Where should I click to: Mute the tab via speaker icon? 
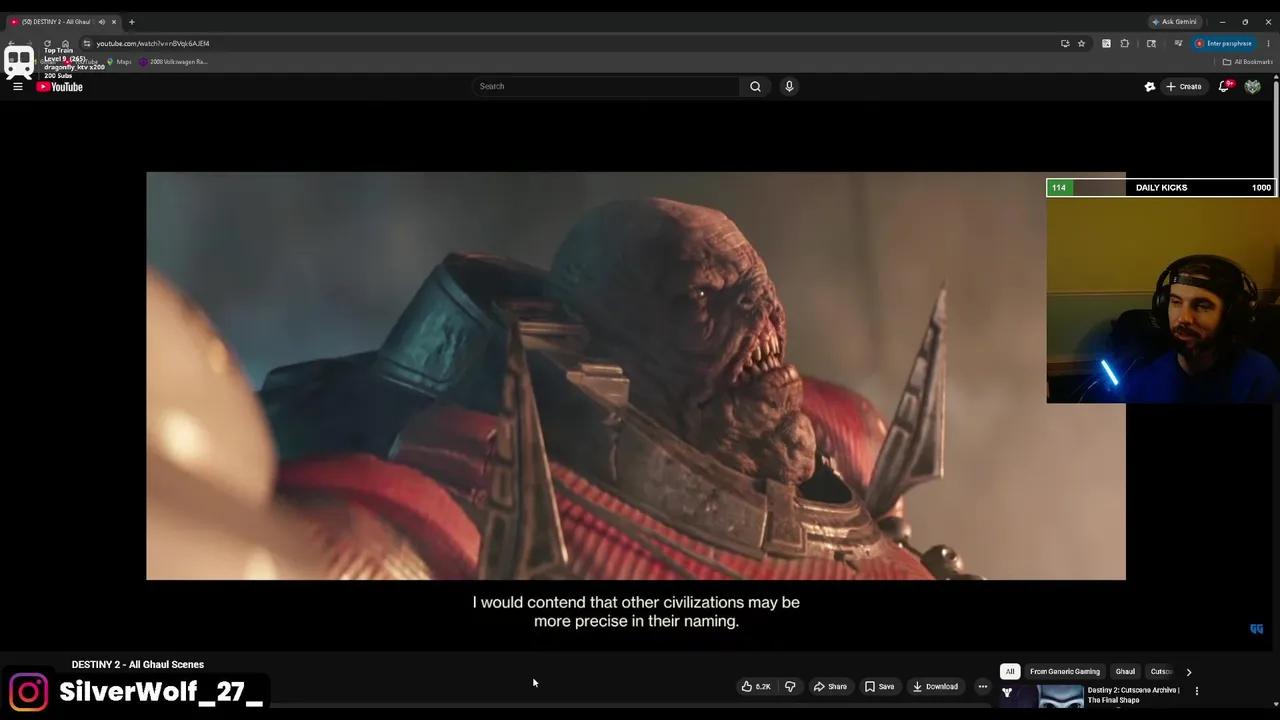102,22
